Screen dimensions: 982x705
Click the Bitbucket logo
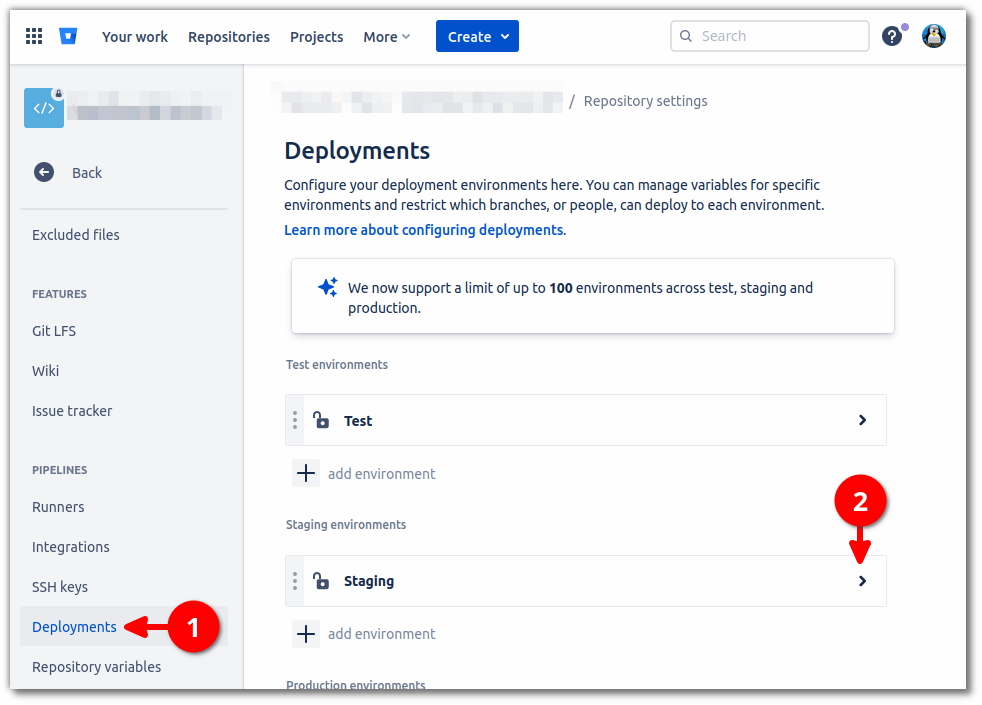click(67, 36)
